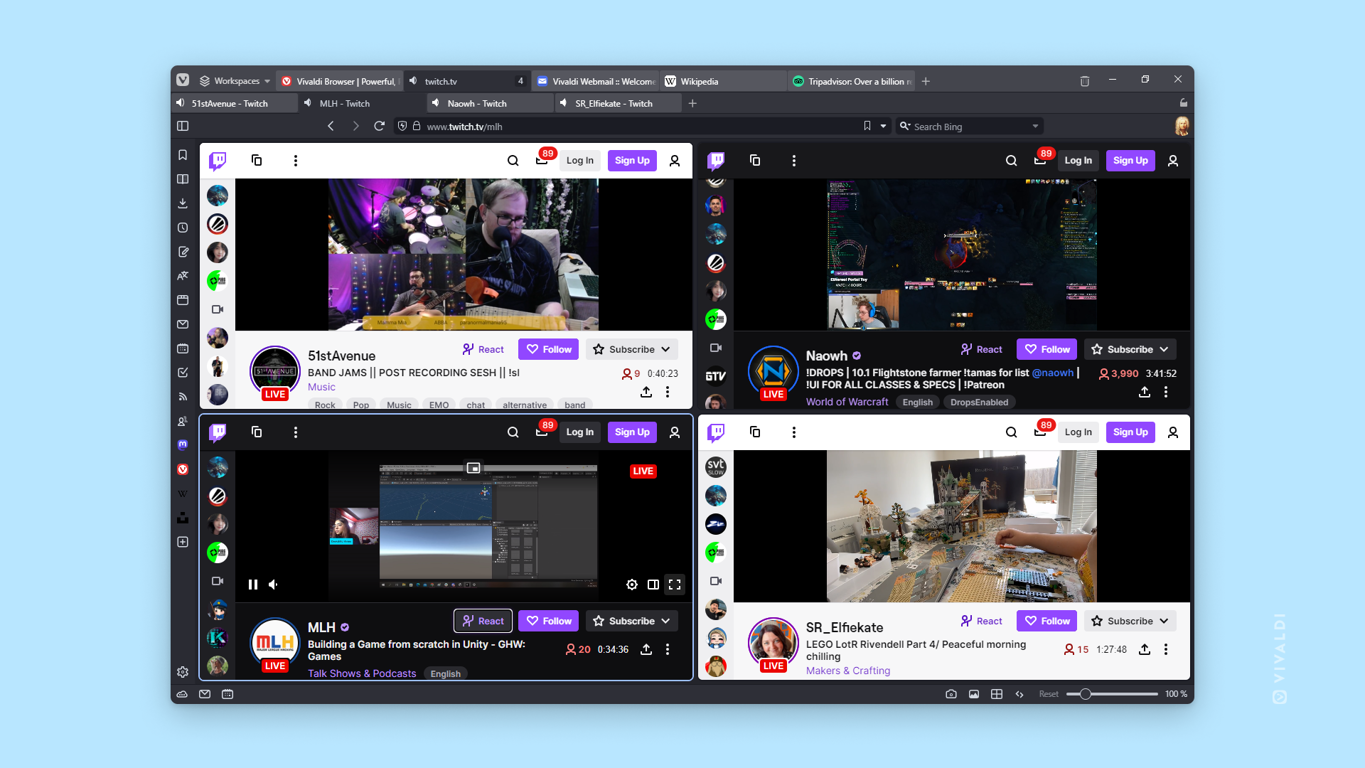Image resolution: width=1365 pixels, height=768 pixels.
Task: Switch to the Tripadvisor tab
Action: [851, 81]
